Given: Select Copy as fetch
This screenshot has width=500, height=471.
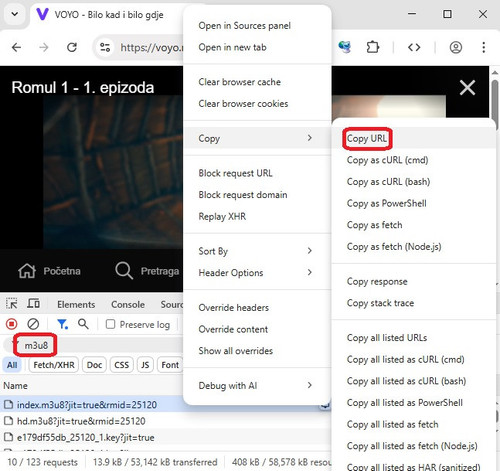Looking at the screenshot, I should [414, 225].
